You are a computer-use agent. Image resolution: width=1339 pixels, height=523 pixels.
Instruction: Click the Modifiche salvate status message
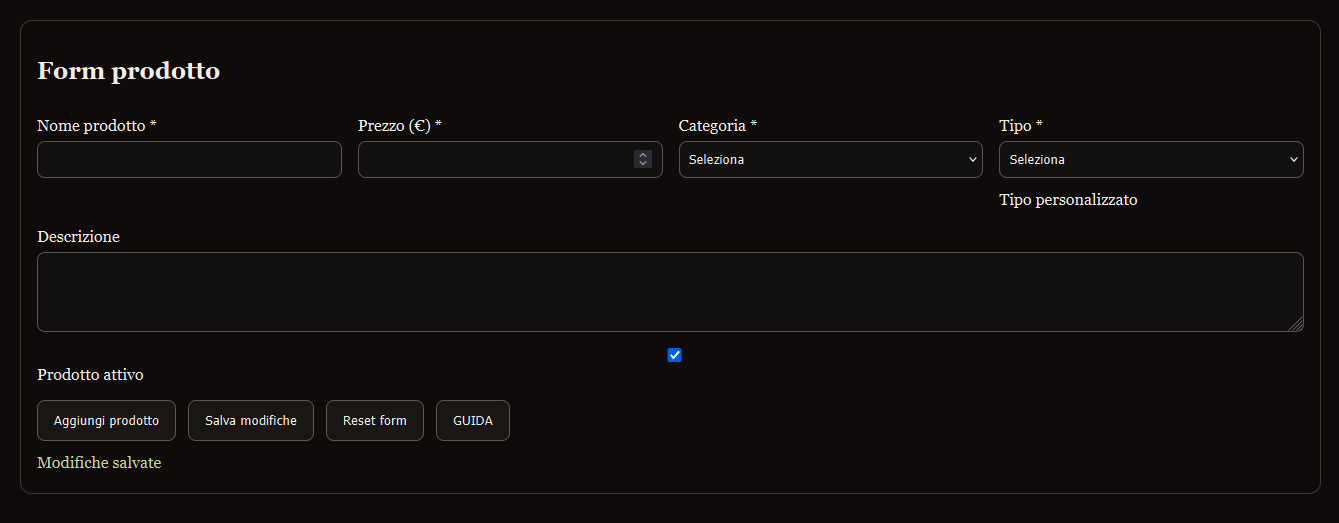[x=99, y=463]
